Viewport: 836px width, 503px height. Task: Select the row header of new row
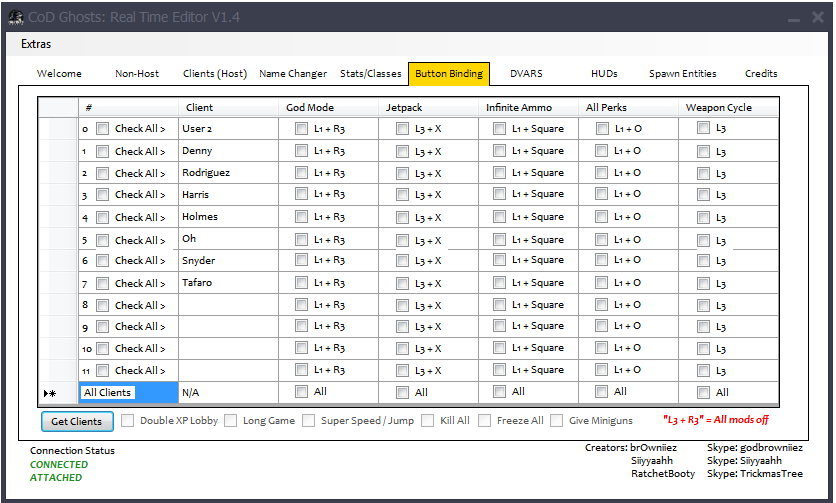[x=59, y=393]
